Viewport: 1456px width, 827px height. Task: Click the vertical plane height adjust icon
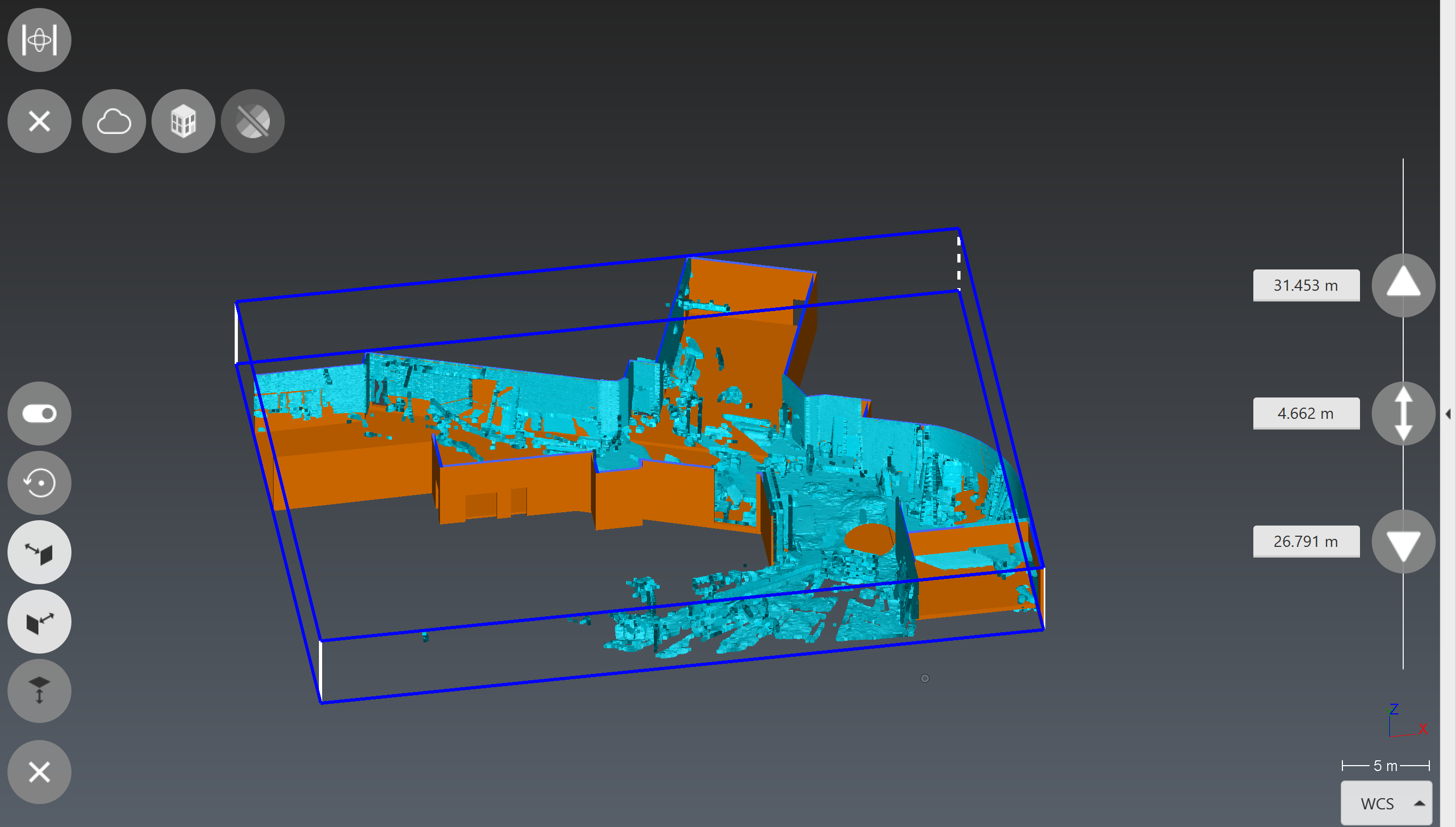click(39, 691)
